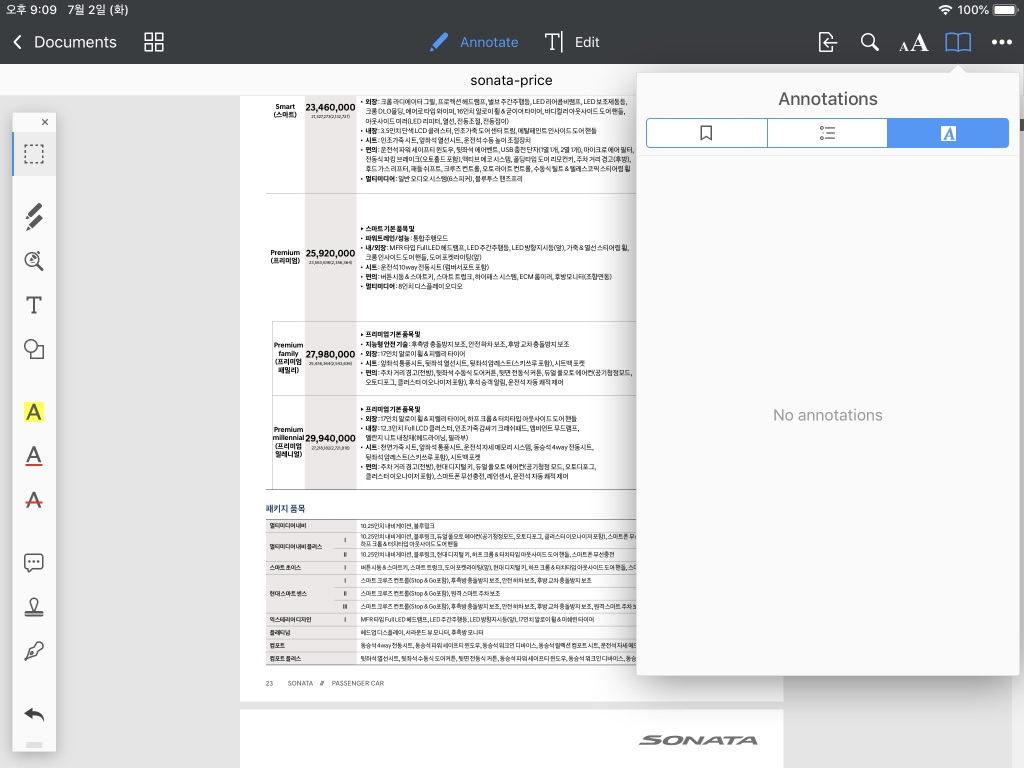Select the Strikethrough text tool

coord(34,500)
